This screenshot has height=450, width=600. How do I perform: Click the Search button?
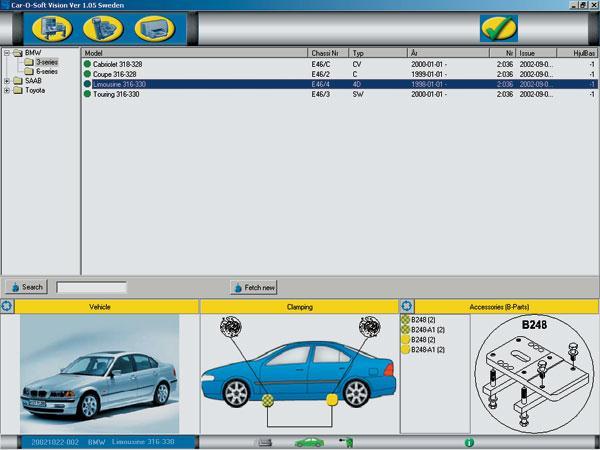pyautogui.click(x=26, y=287)
